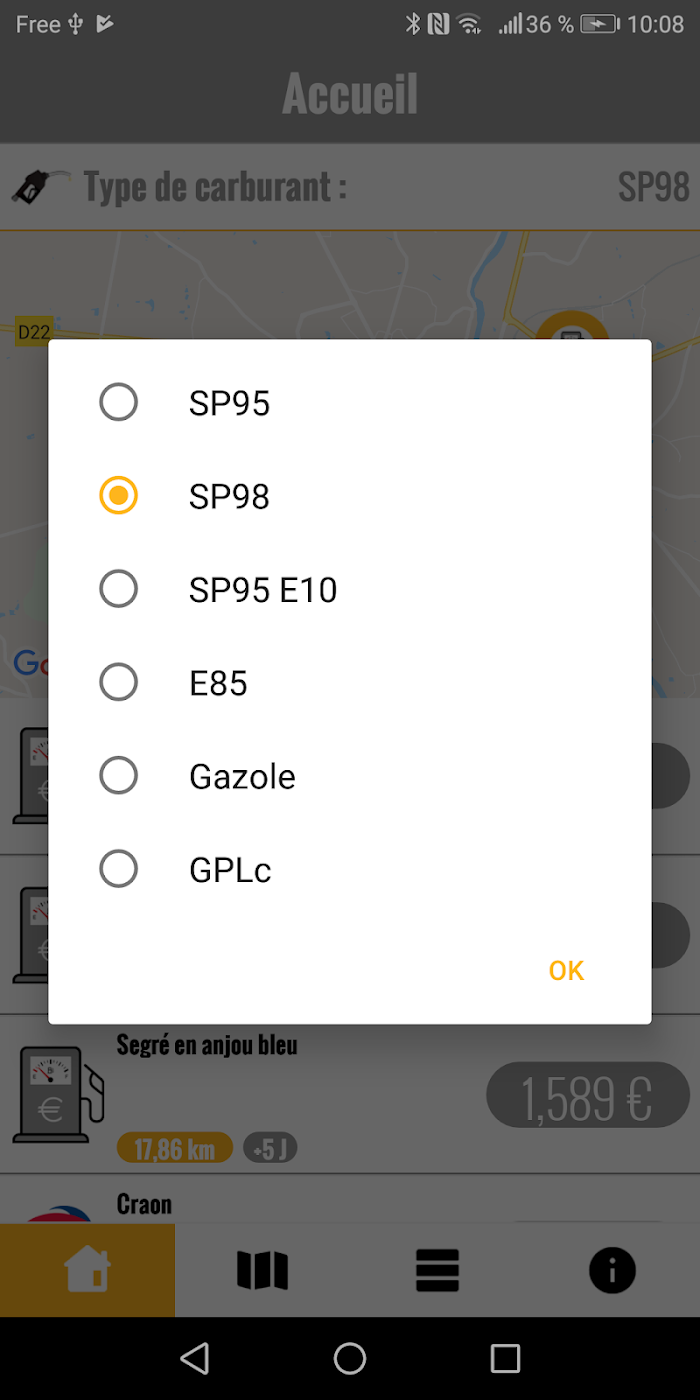Choose the GPLc radio option
This screenshot has width=700, height=1400.
point(118,869)
